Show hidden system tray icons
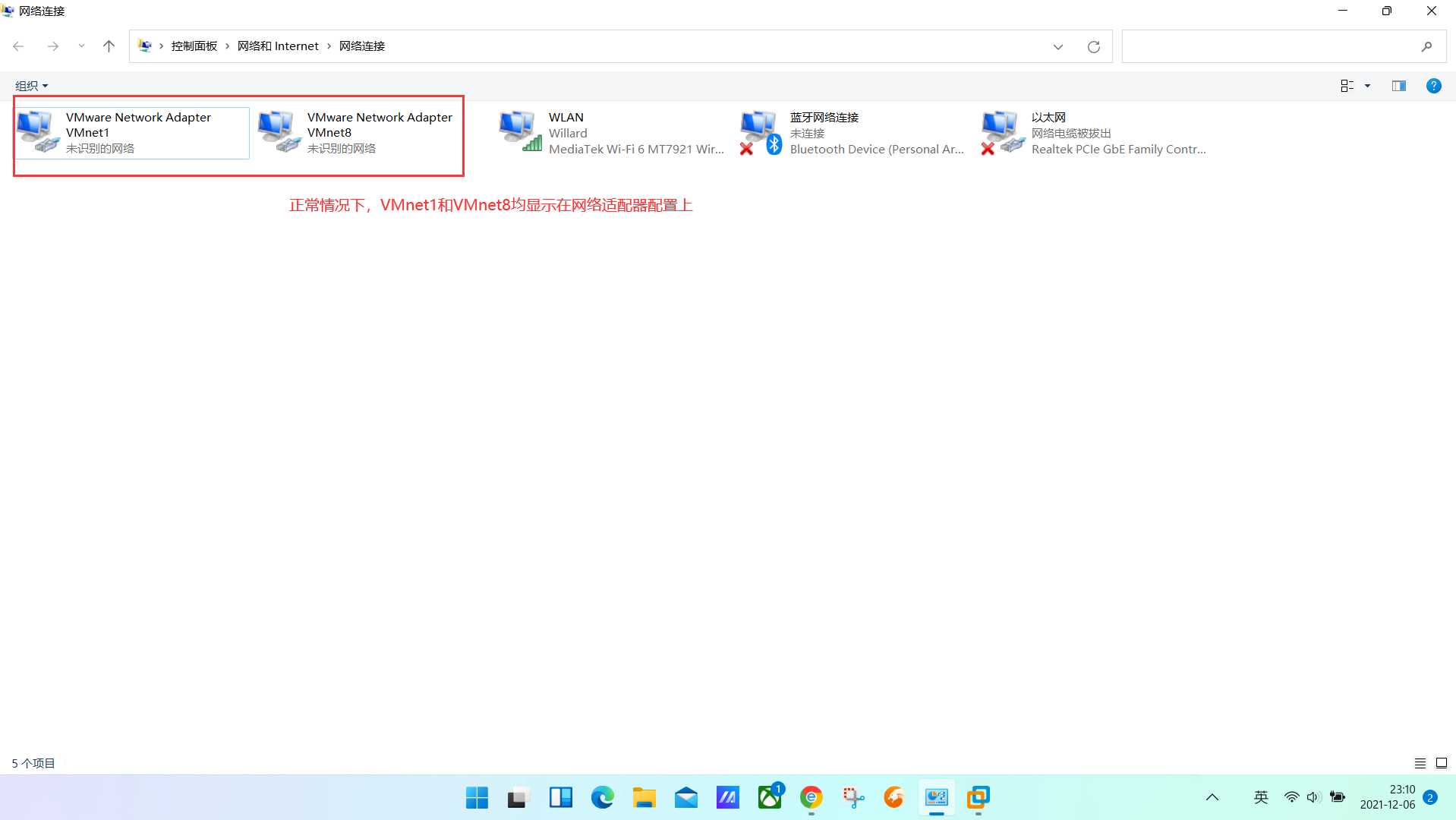 (1212, 797)
